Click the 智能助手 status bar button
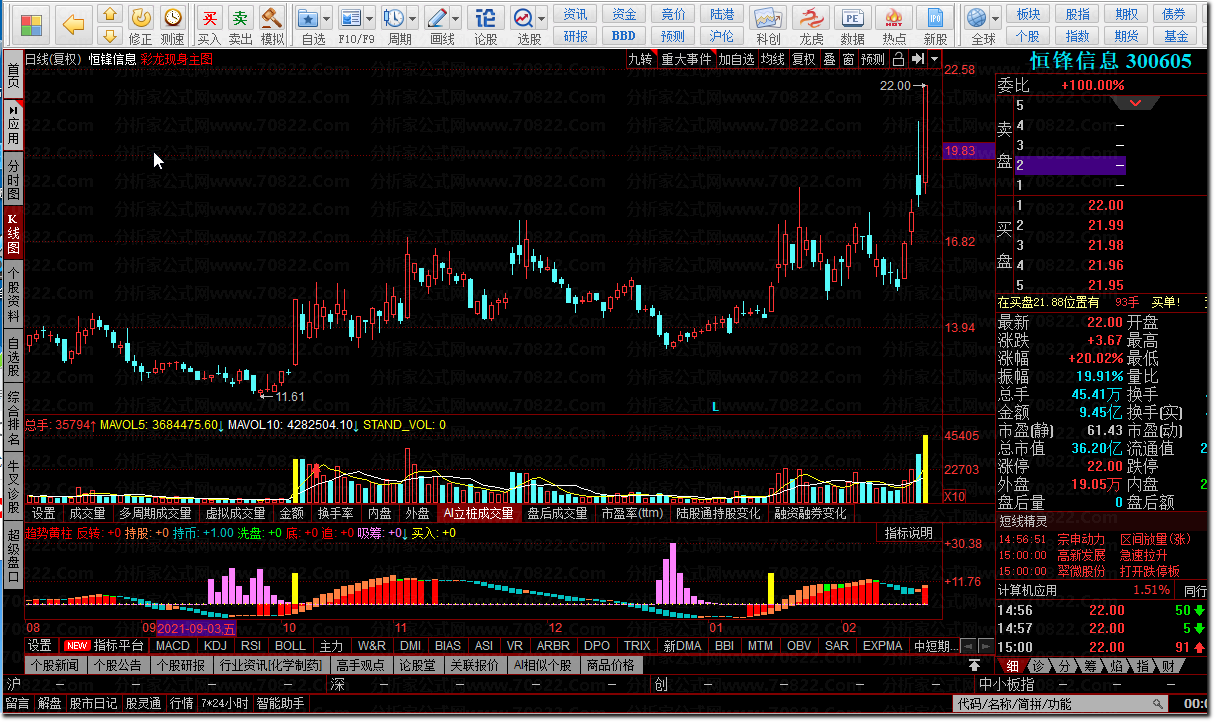Image resolution: width=1216 pixels, height=722 pixels. point(280,703)
